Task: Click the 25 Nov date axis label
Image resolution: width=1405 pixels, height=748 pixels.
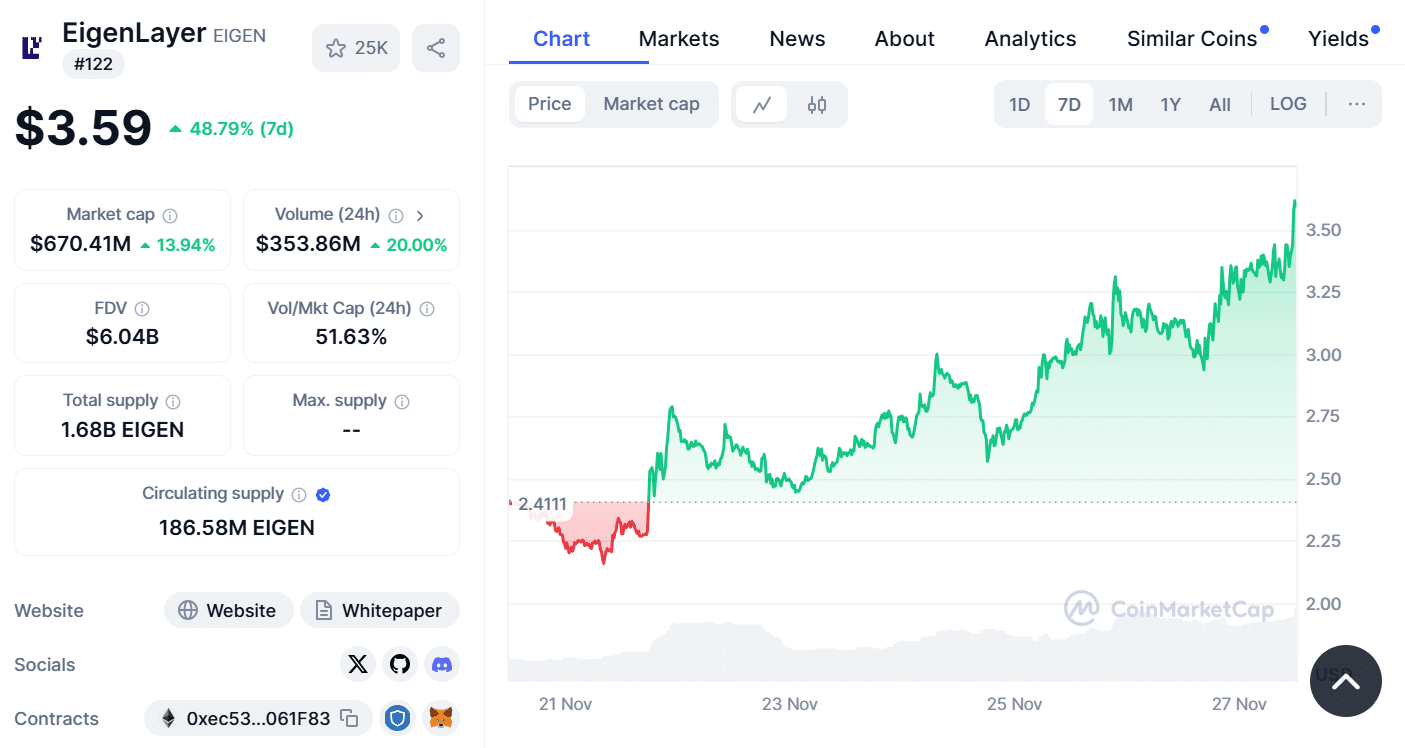Action: 1014,704
